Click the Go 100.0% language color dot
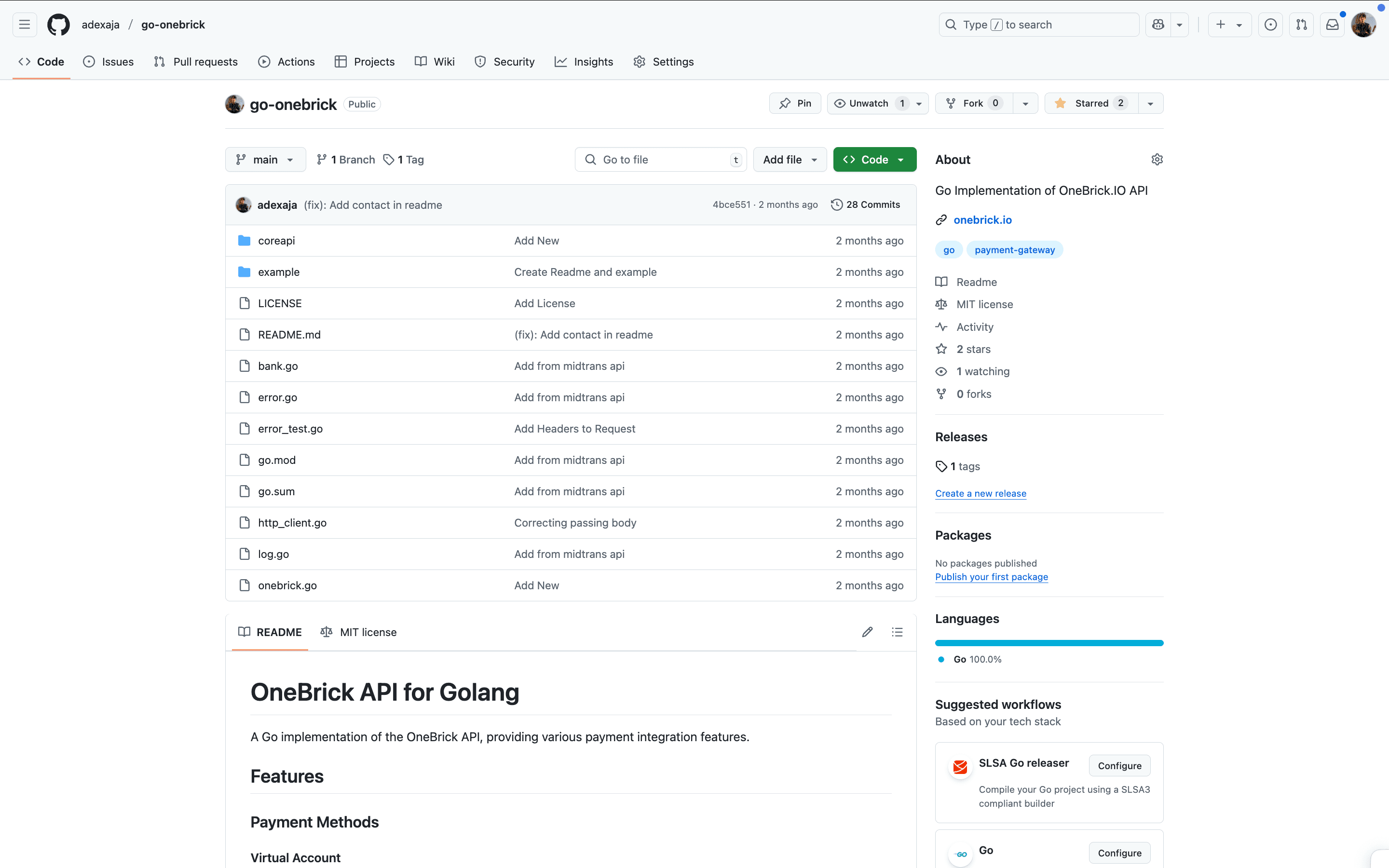1389x868 pixels. pyautogui.click(x=941, y=659)
